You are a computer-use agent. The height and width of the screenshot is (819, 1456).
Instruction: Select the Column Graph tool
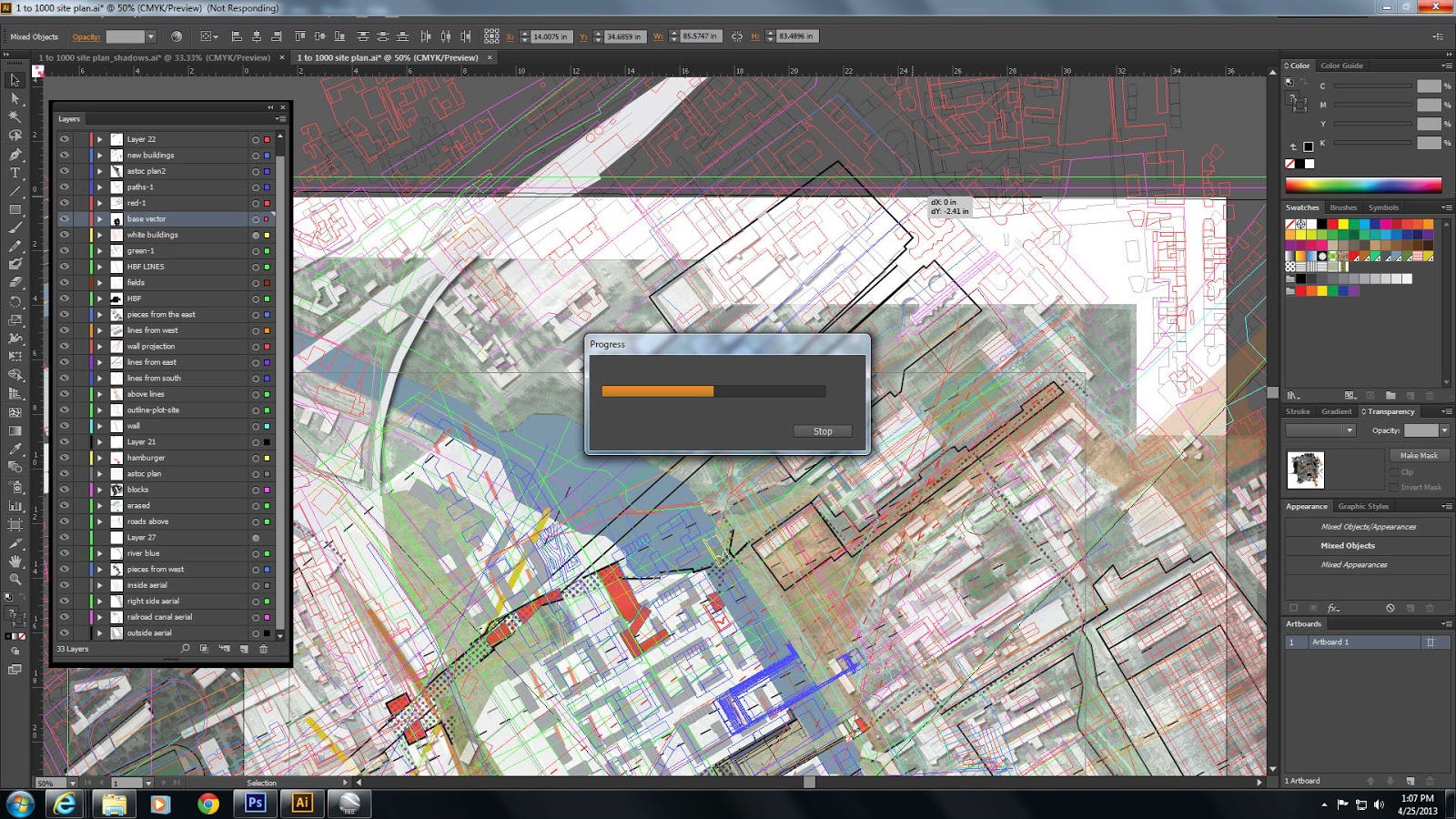pos(15,505)
